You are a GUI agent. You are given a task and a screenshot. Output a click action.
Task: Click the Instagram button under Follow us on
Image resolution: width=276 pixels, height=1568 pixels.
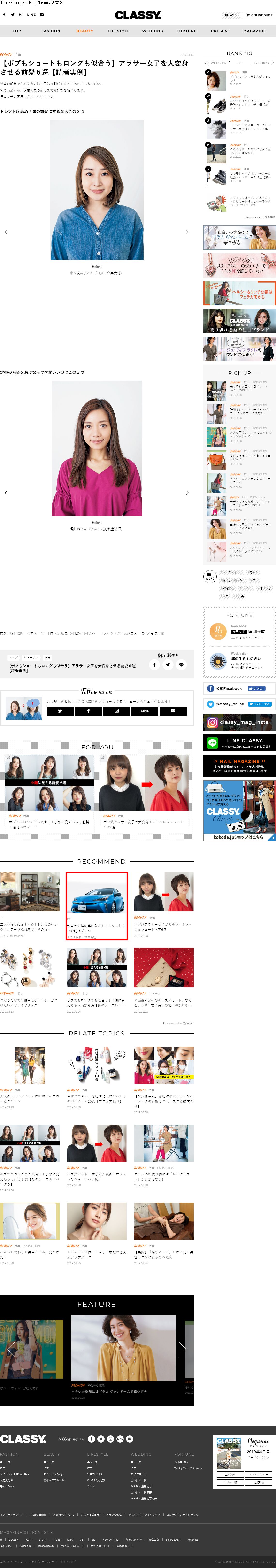point(117,711)
